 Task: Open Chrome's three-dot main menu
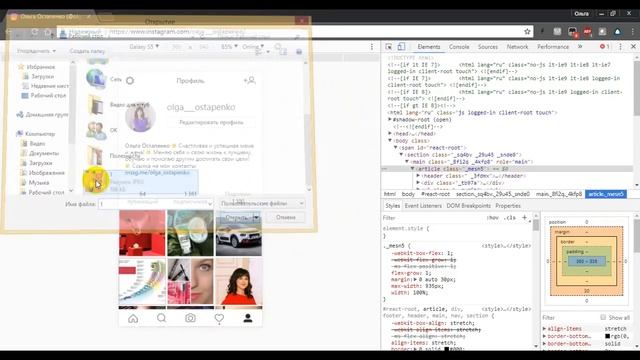632,31
